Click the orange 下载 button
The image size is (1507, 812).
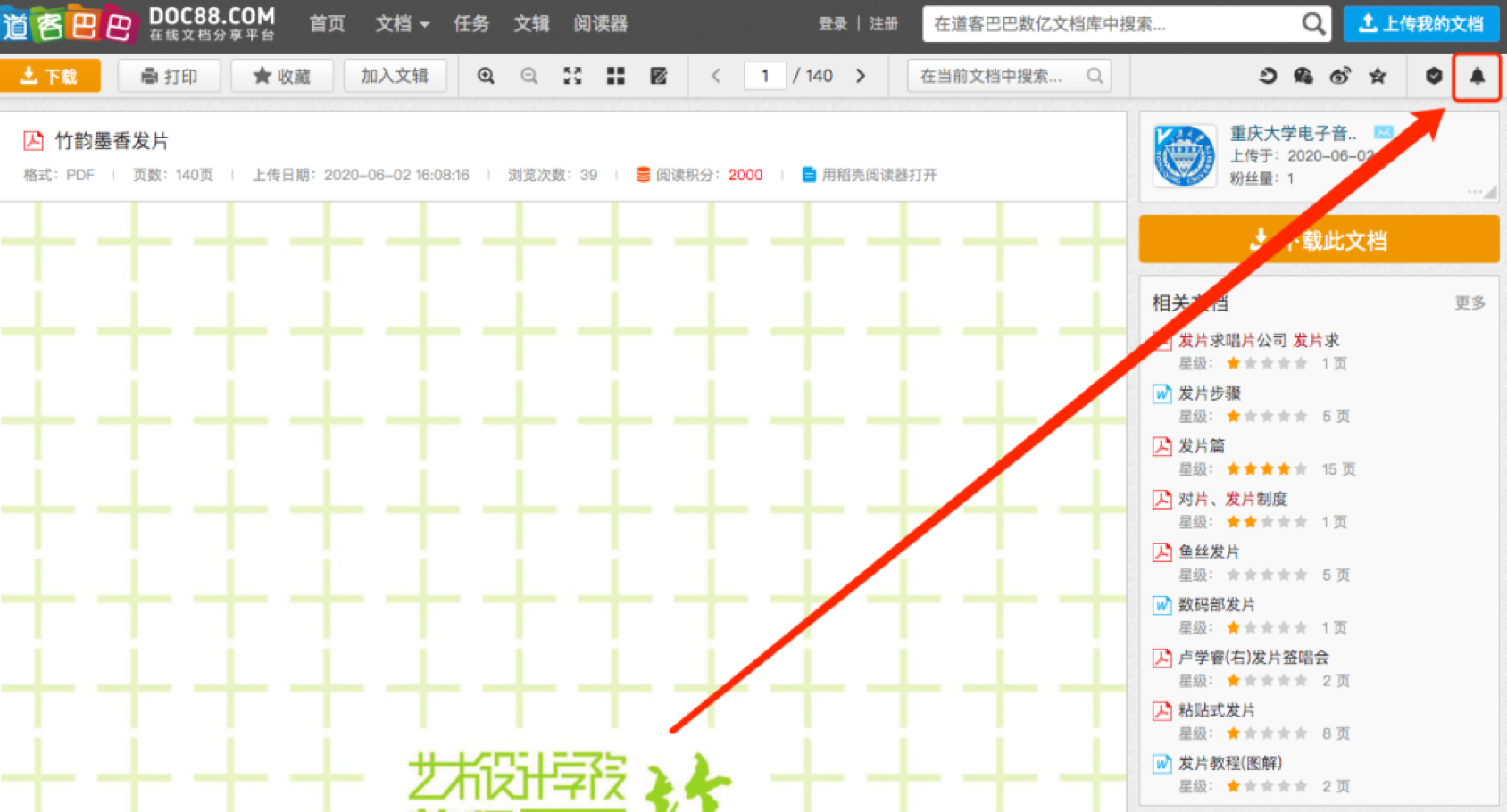coord(50,76)
